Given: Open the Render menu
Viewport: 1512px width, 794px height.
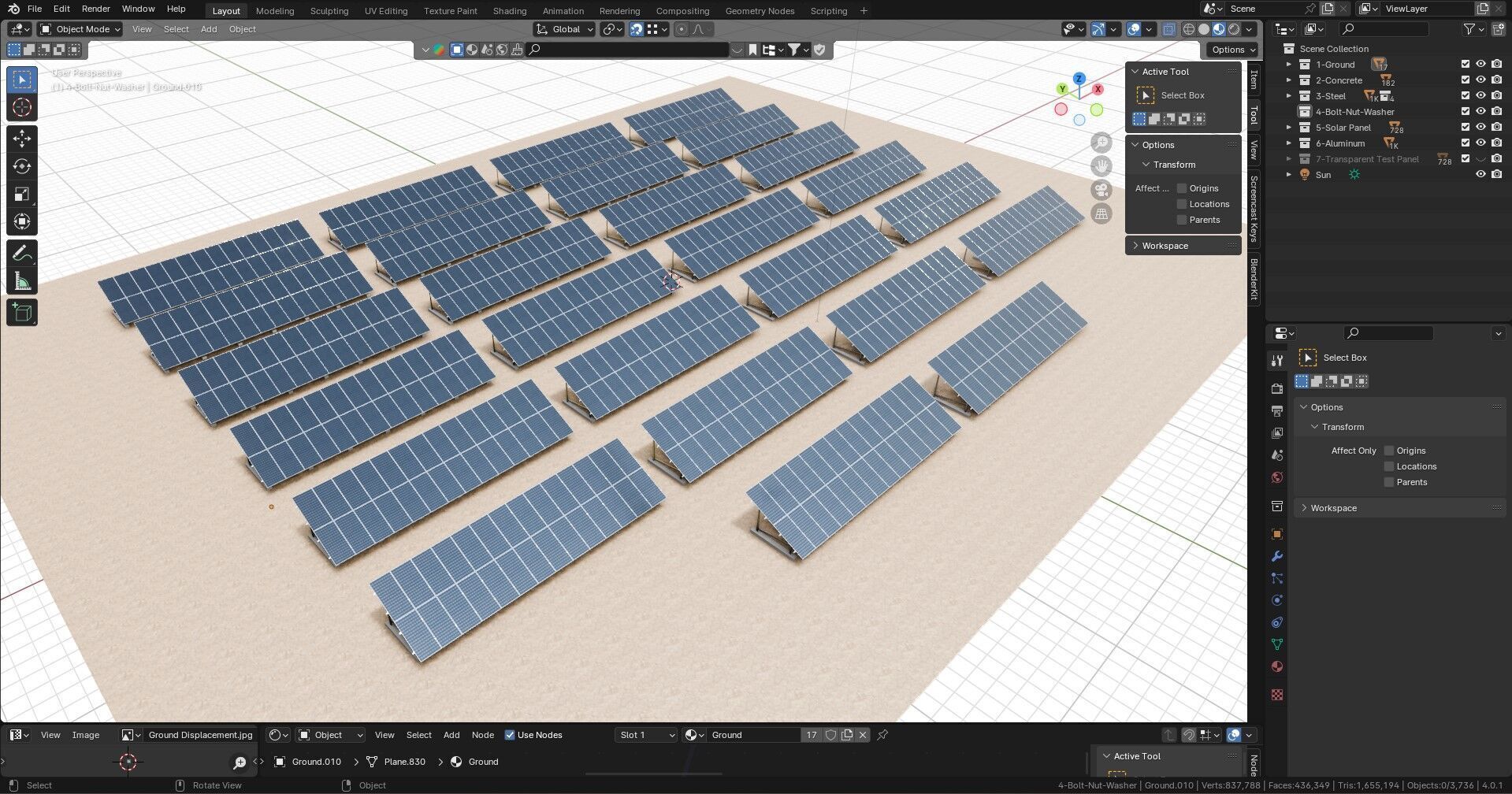Looking at the screenshot, I should 95,9.
